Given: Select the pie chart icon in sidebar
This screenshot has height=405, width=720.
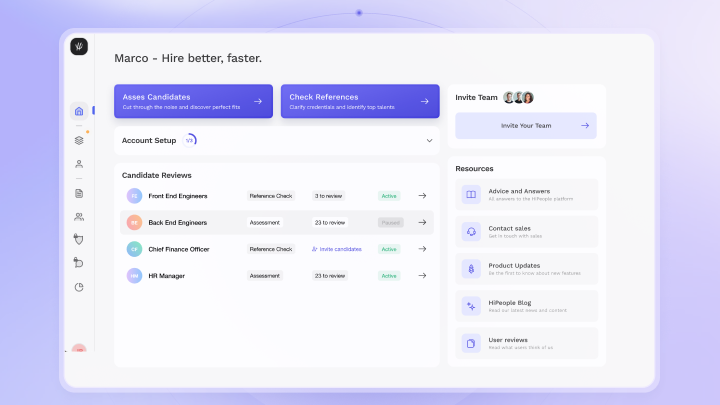Looking at the screenshot, I should click(79, 287).
